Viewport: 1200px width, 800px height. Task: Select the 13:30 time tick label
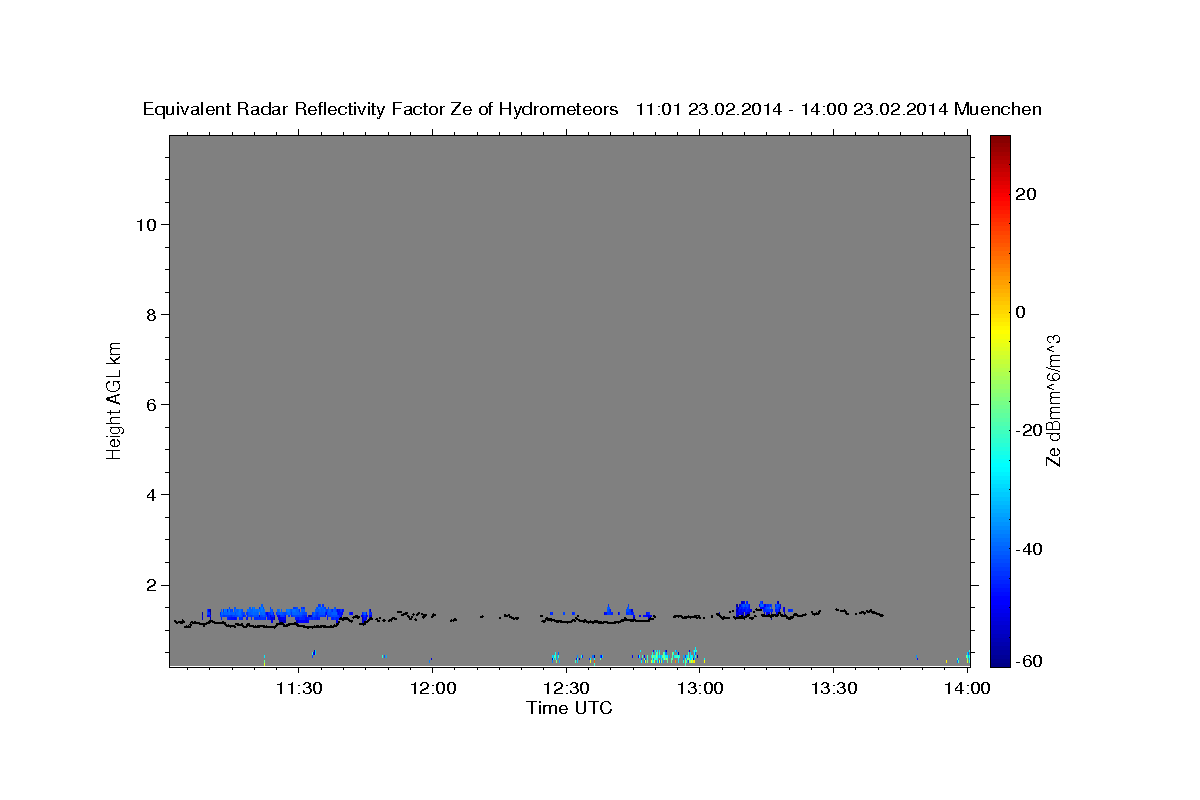(x=834, y=688)
